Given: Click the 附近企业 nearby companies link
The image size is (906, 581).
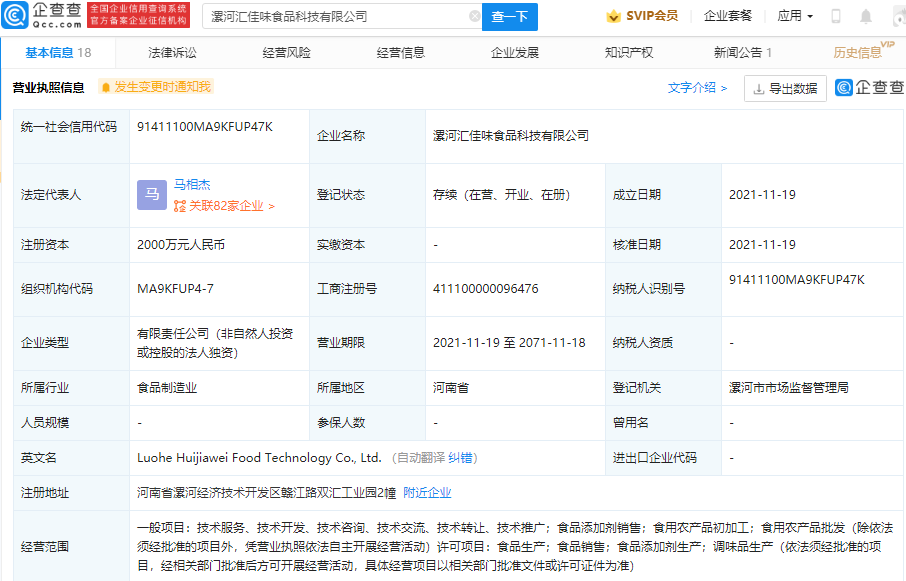Looking at the screenshot, I should 427,492.
